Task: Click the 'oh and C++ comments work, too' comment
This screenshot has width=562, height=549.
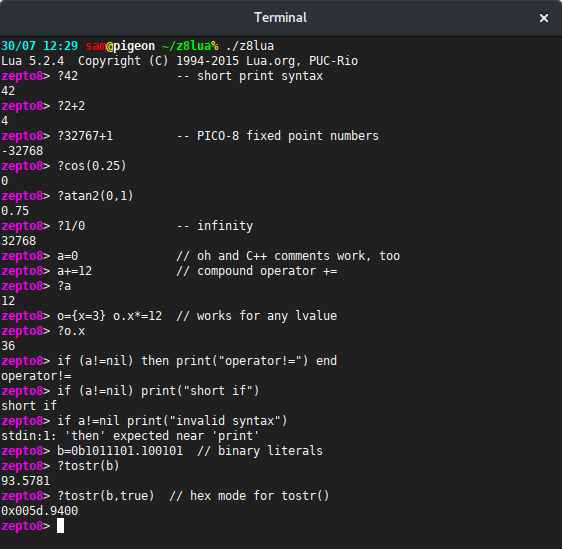Action: point(299,256)
